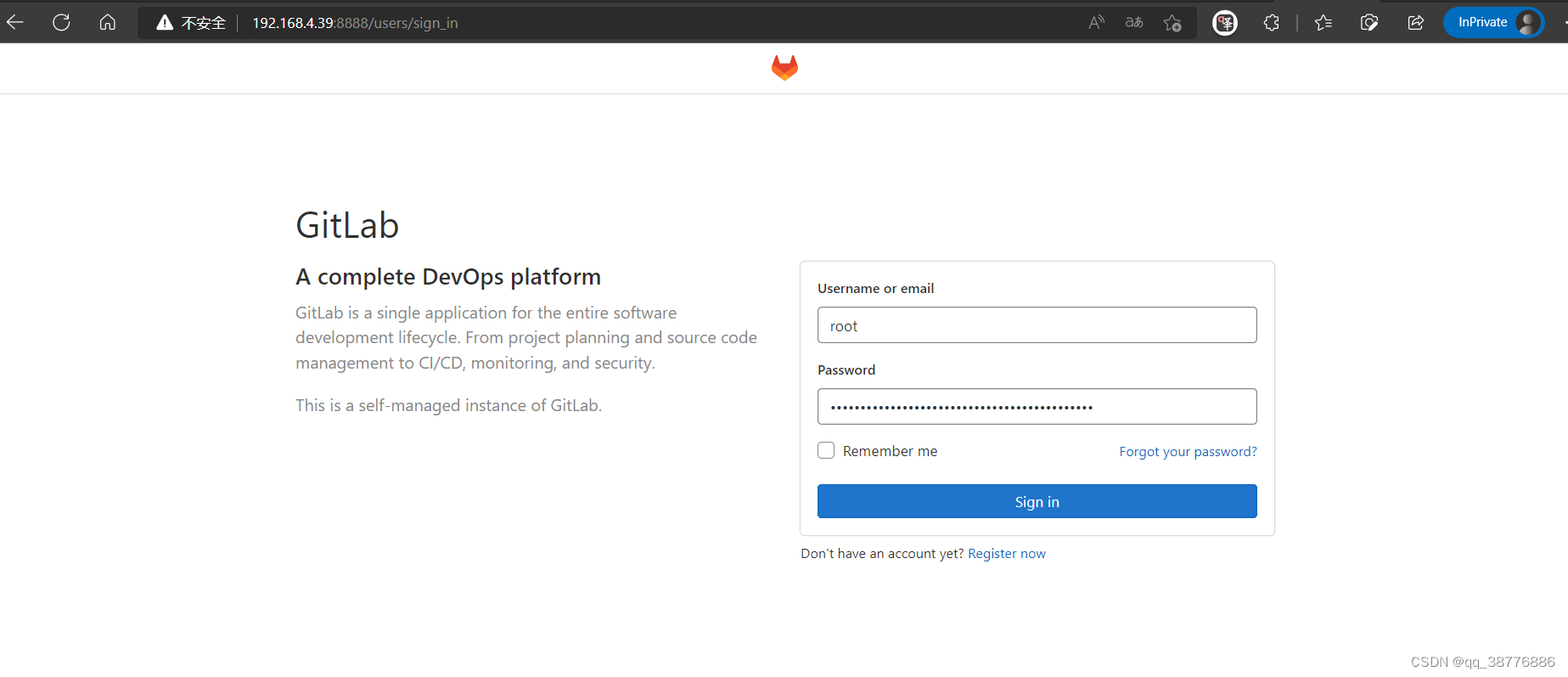Click the not-secure warning icon
Image resolution: width=1568 pixels, height=677 pixels.
[x=165, y=23]
